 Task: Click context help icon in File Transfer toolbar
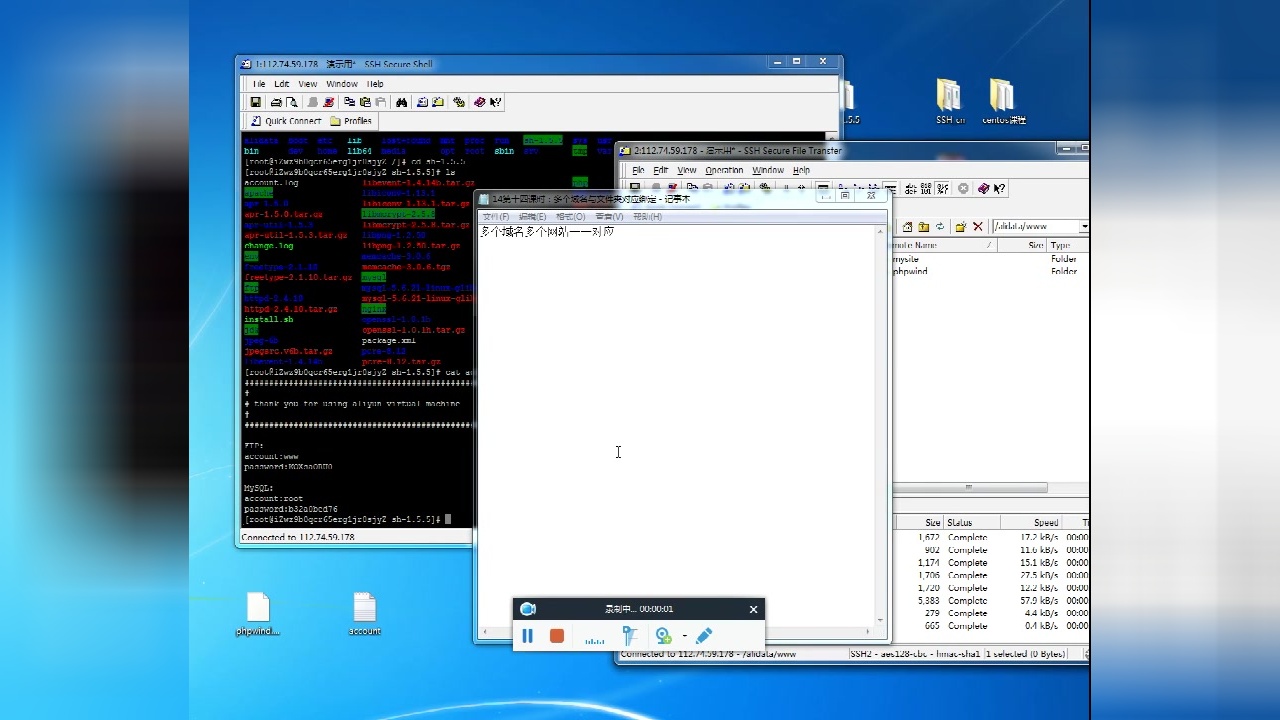1000,188
